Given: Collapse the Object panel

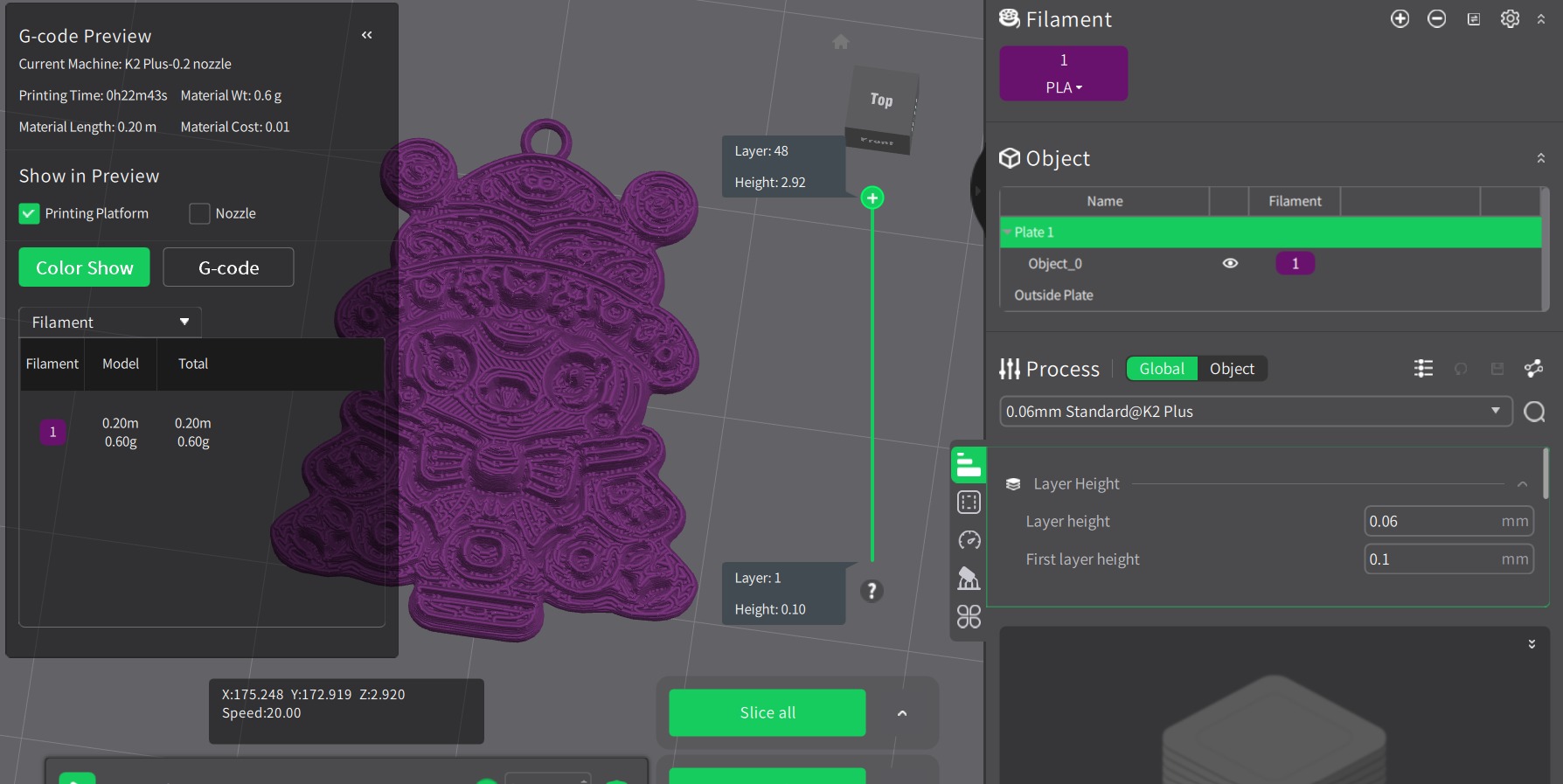Looking at the screenshot, I should tap(1541, 158).
